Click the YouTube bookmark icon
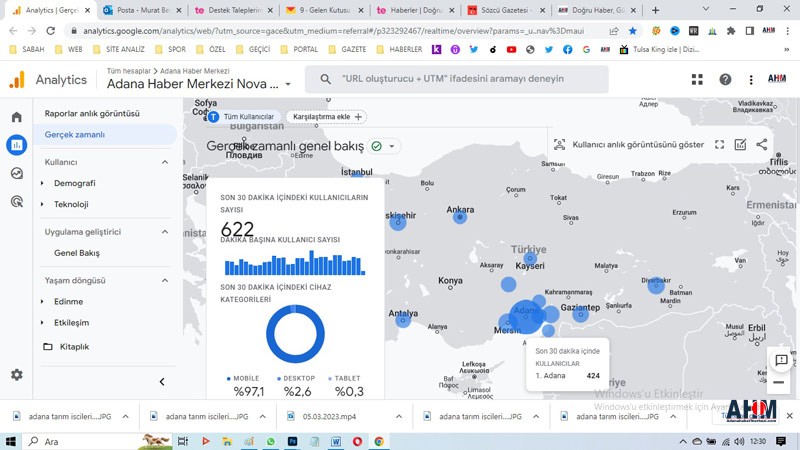The width and height of the screenshot is (800, 450). tap(511, 49)
